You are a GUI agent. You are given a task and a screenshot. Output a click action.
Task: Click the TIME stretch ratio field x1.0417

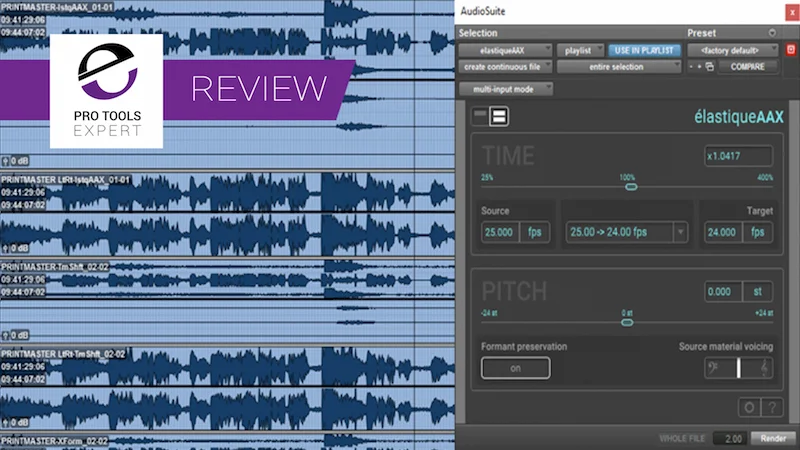738,156
